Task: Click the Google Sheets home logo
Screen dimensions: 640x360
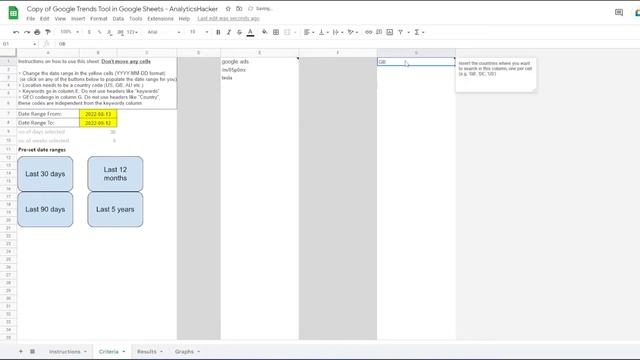Action: (13, 13)
